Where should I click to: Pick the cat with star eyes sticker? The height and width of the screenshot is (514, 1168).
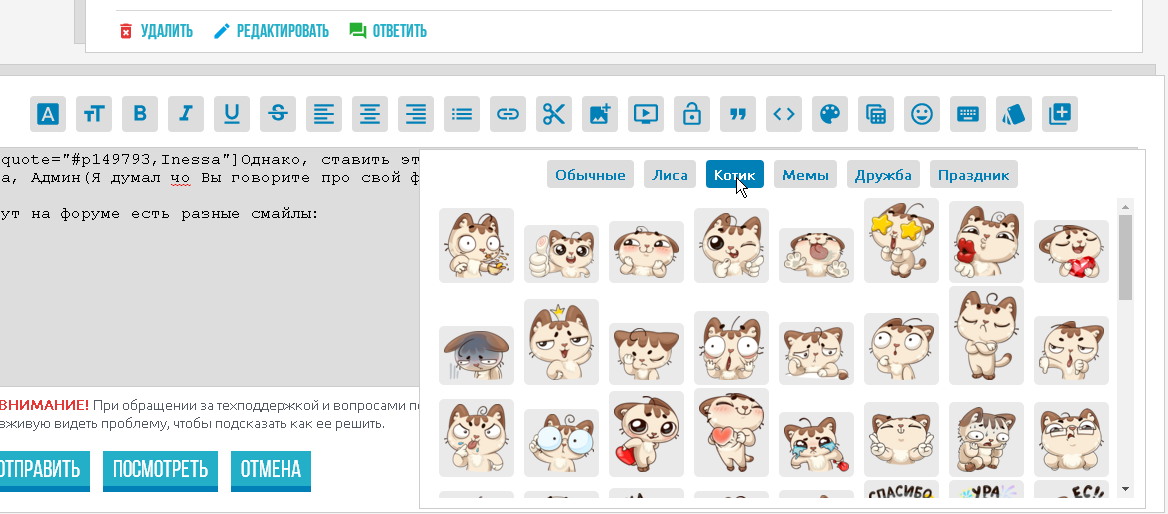point(901,240)
